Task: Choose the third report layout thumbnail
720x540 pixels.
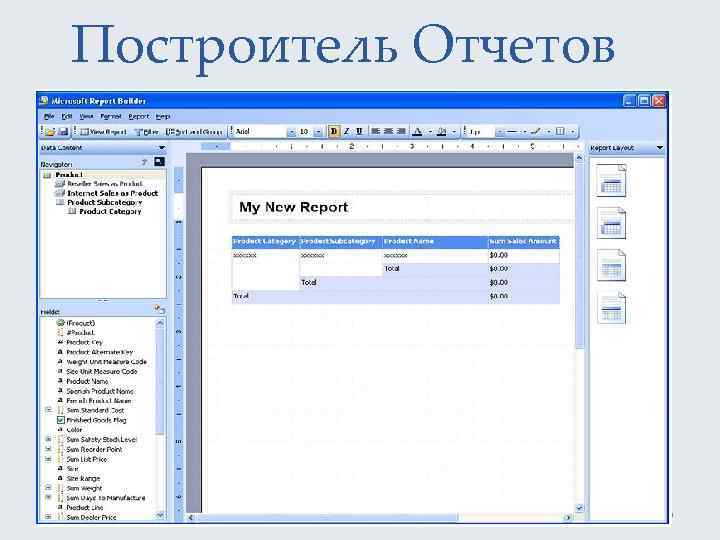Action: pos(611,265)
